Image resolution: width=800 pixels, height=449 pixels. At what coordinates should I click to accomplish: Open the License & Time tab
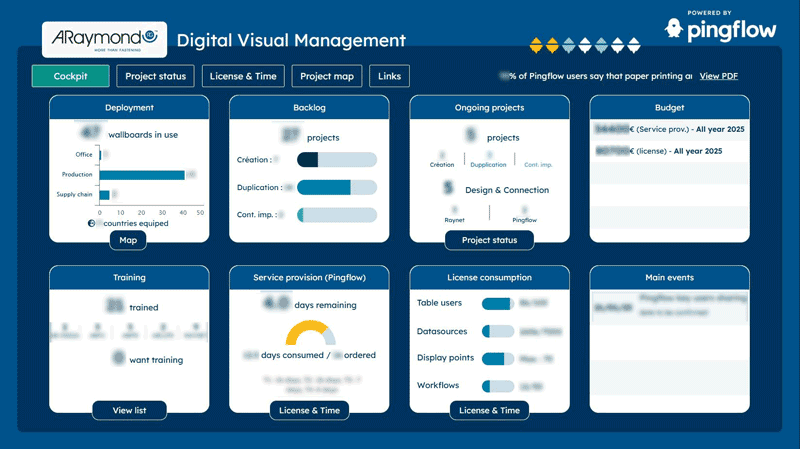[x=243, y=76]
